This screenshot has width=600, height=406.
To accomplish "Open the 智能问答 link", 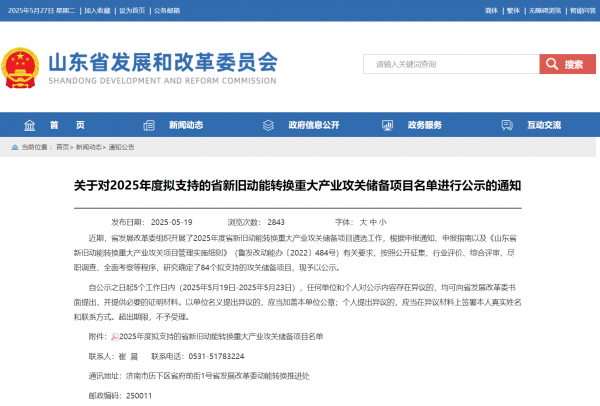I will (583, 11).
